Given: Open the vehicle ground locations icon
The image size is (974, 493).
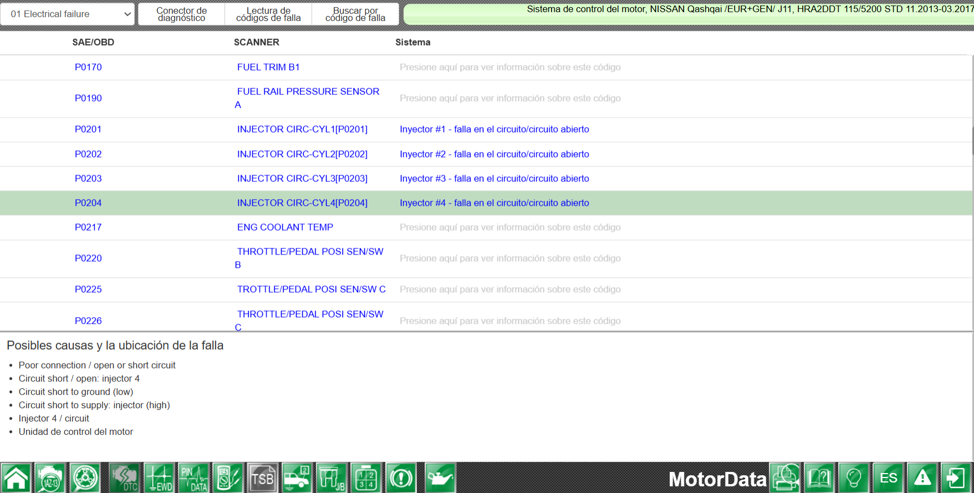Looking at the screenshot, I should point(297,478).
